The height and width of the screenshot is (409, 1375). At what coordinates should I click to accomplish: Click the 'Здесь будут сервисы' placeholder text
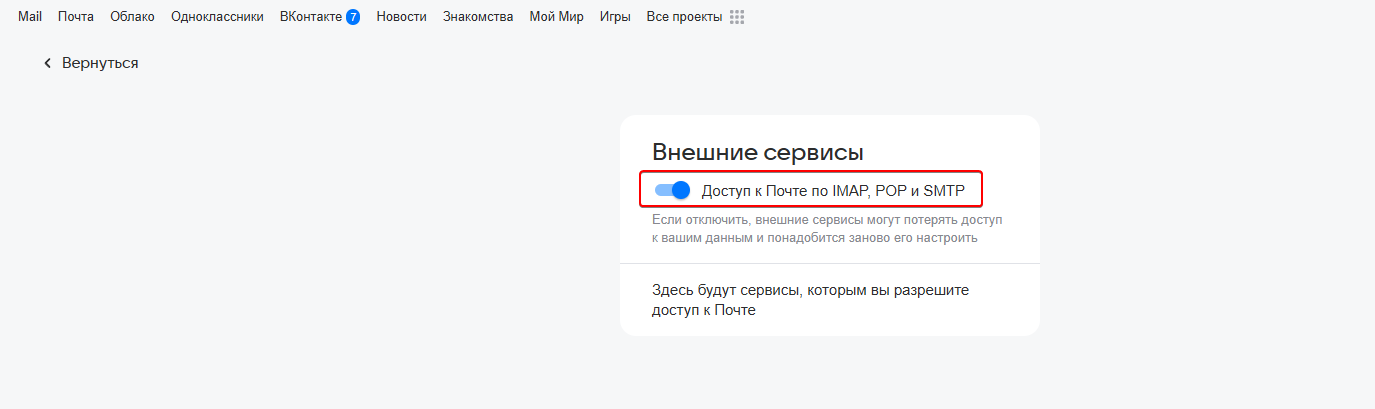[x=810, y=300]
